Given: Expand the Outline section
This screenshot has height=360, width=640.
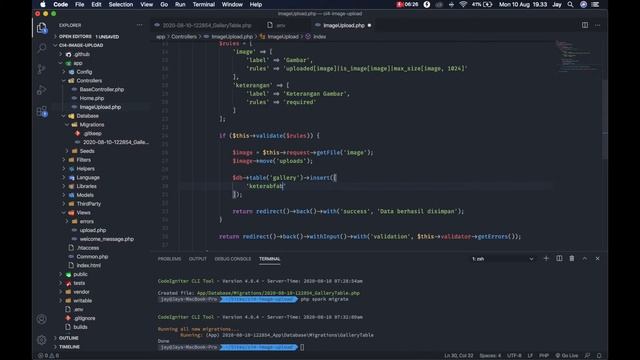Looking at the screenshot, I should (x=69, y=338).
